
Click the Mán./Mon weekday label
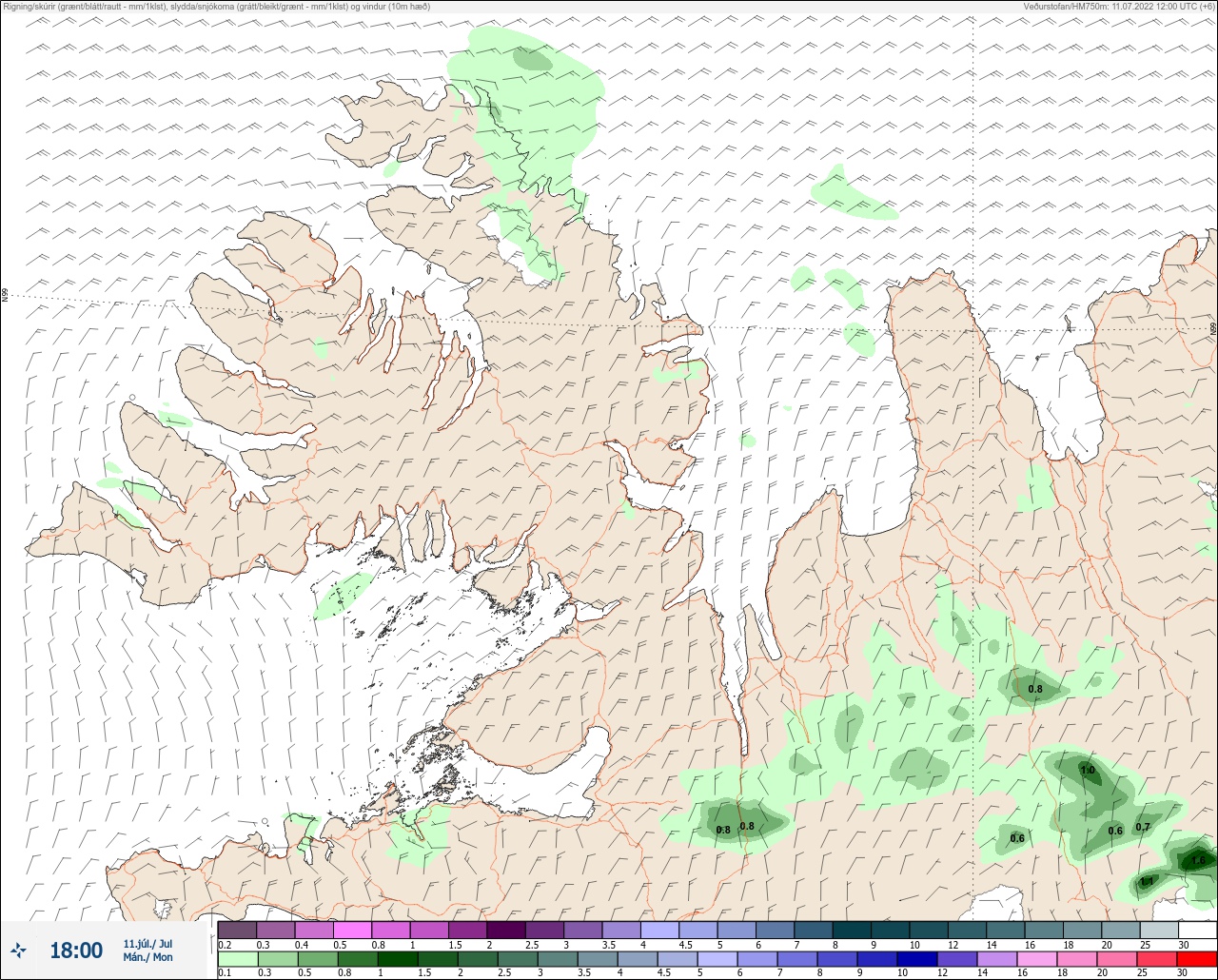point(147,958)
